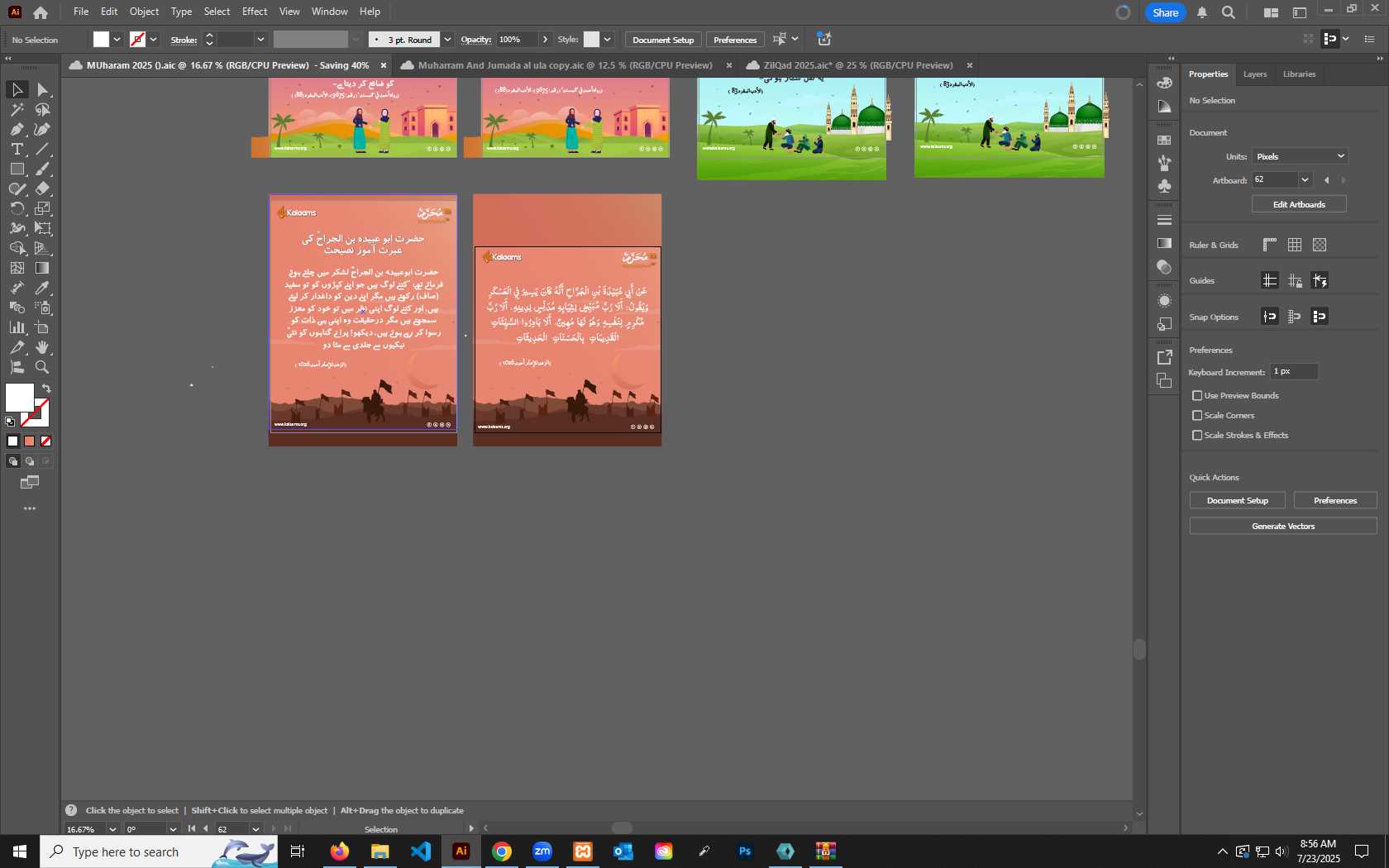Viewport: 1389px width, 868px height.
Task: Open the rotation angle dropdown in status bar
Action: 173,829
